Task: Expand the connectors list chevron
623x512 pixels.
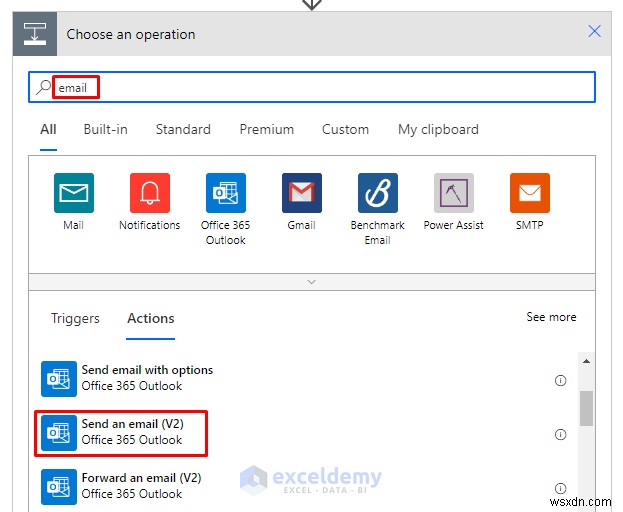Action: click(x=312, y=282)
